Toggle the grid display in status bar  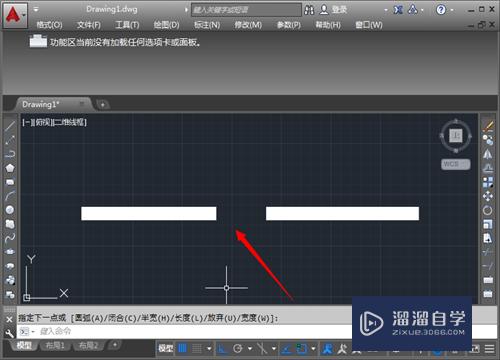pos(182,349)
